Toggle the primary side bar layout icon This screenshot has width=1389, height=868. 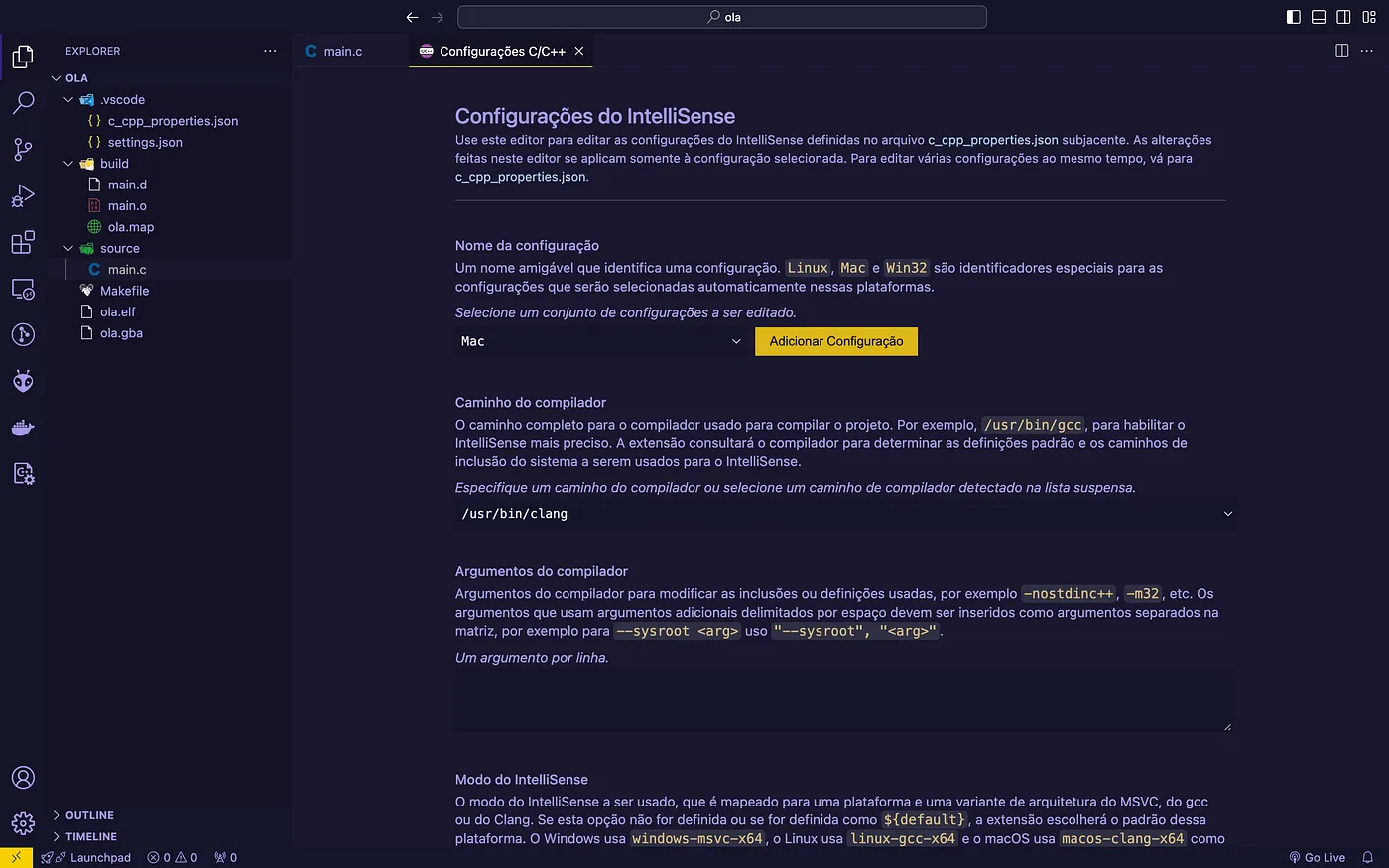(1293, 17)
